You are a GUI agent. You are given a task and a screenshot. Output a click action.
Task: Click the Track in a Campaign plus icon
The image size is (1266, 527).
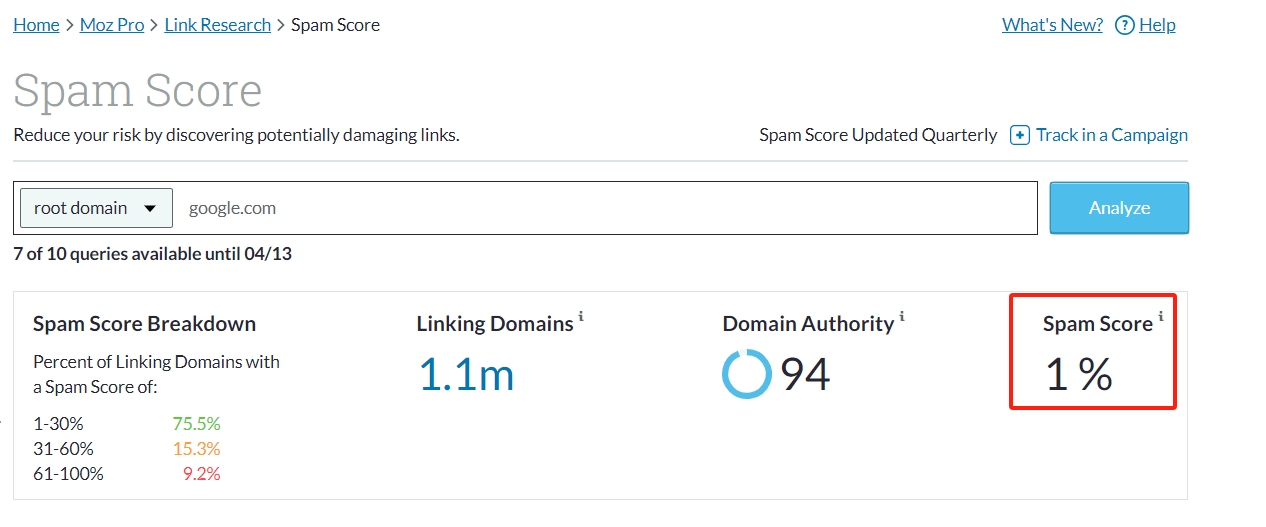coord(1019,135)
